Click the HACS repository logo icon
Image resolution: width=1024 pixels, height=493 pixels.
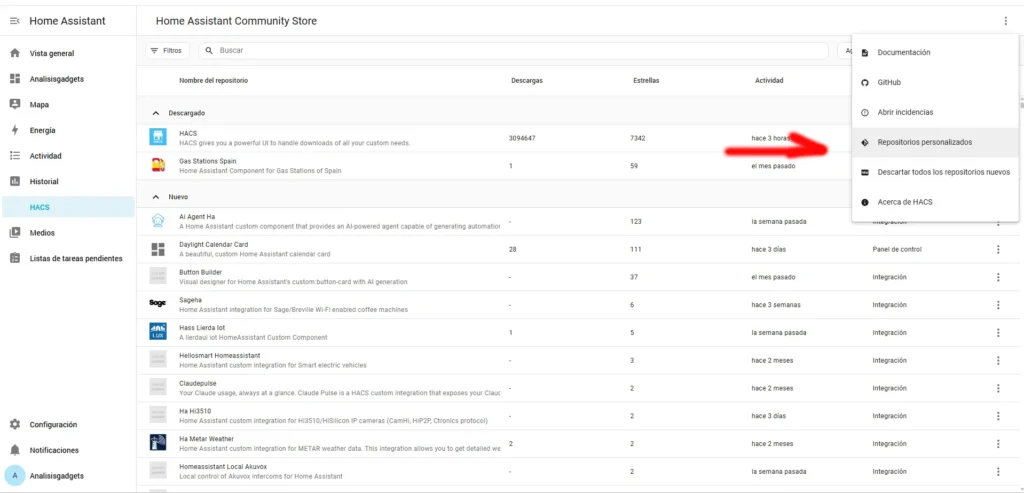[x=157, y=137]
